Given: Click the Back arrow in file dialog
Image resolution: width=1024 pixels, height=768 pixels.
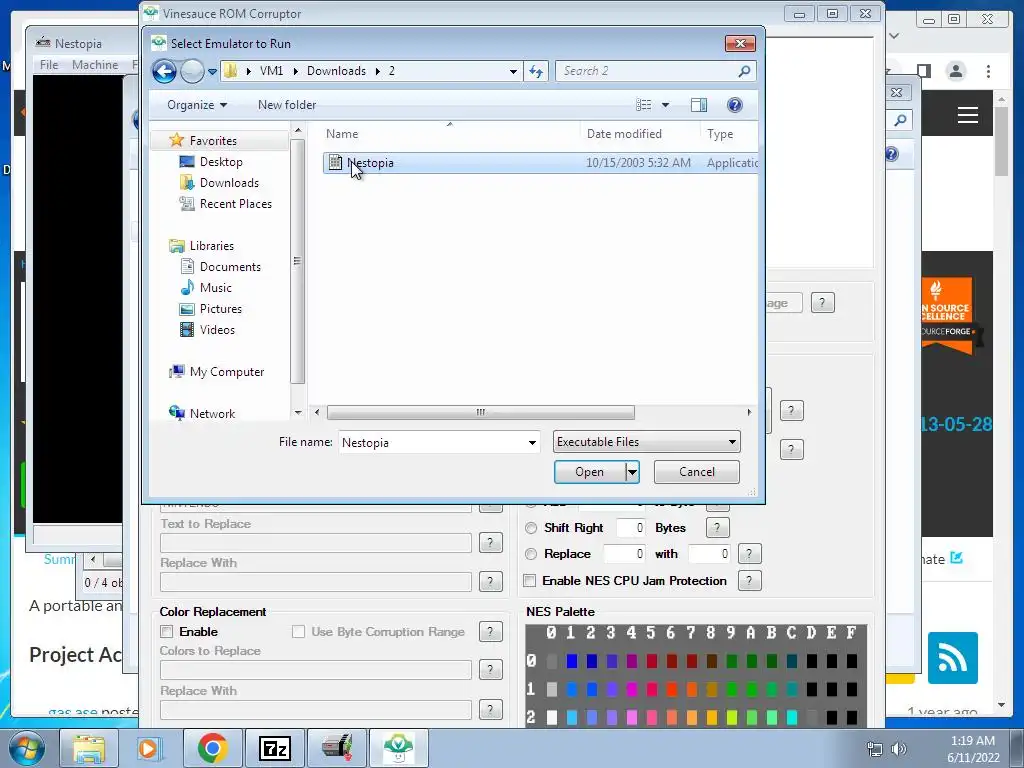Looking at the screenshot, I should 165,71.
